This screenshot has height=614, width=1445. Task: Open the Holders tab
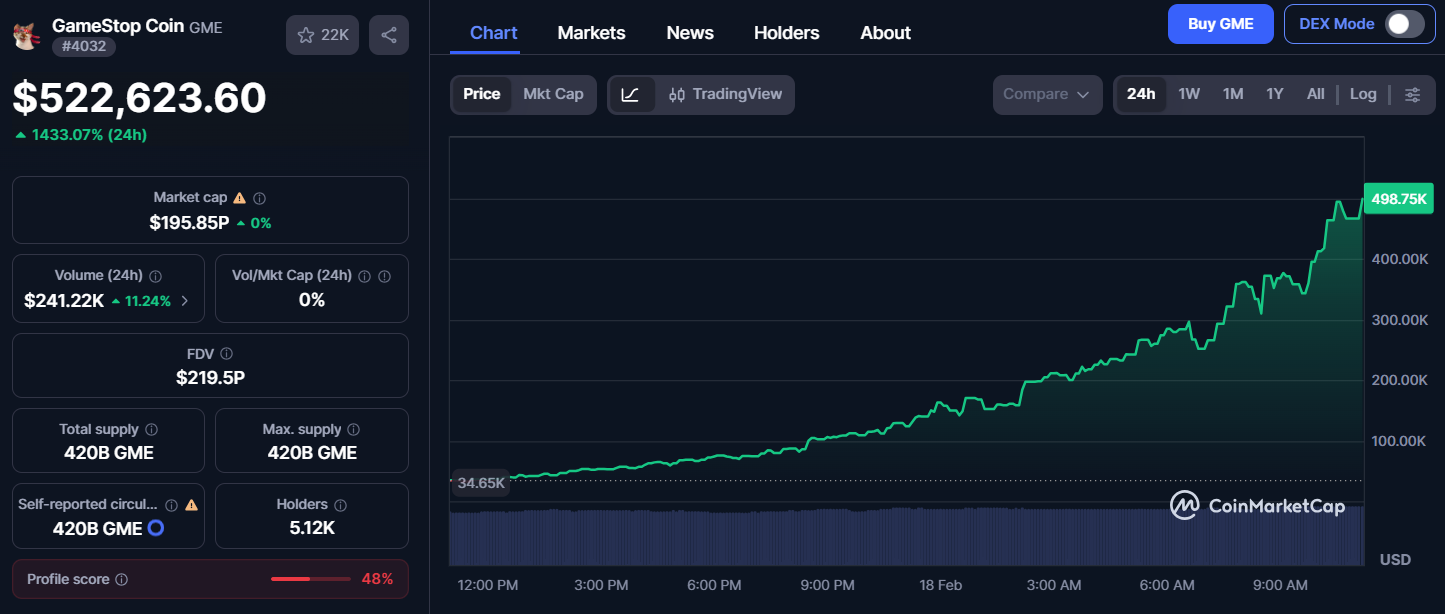[787, 33]
